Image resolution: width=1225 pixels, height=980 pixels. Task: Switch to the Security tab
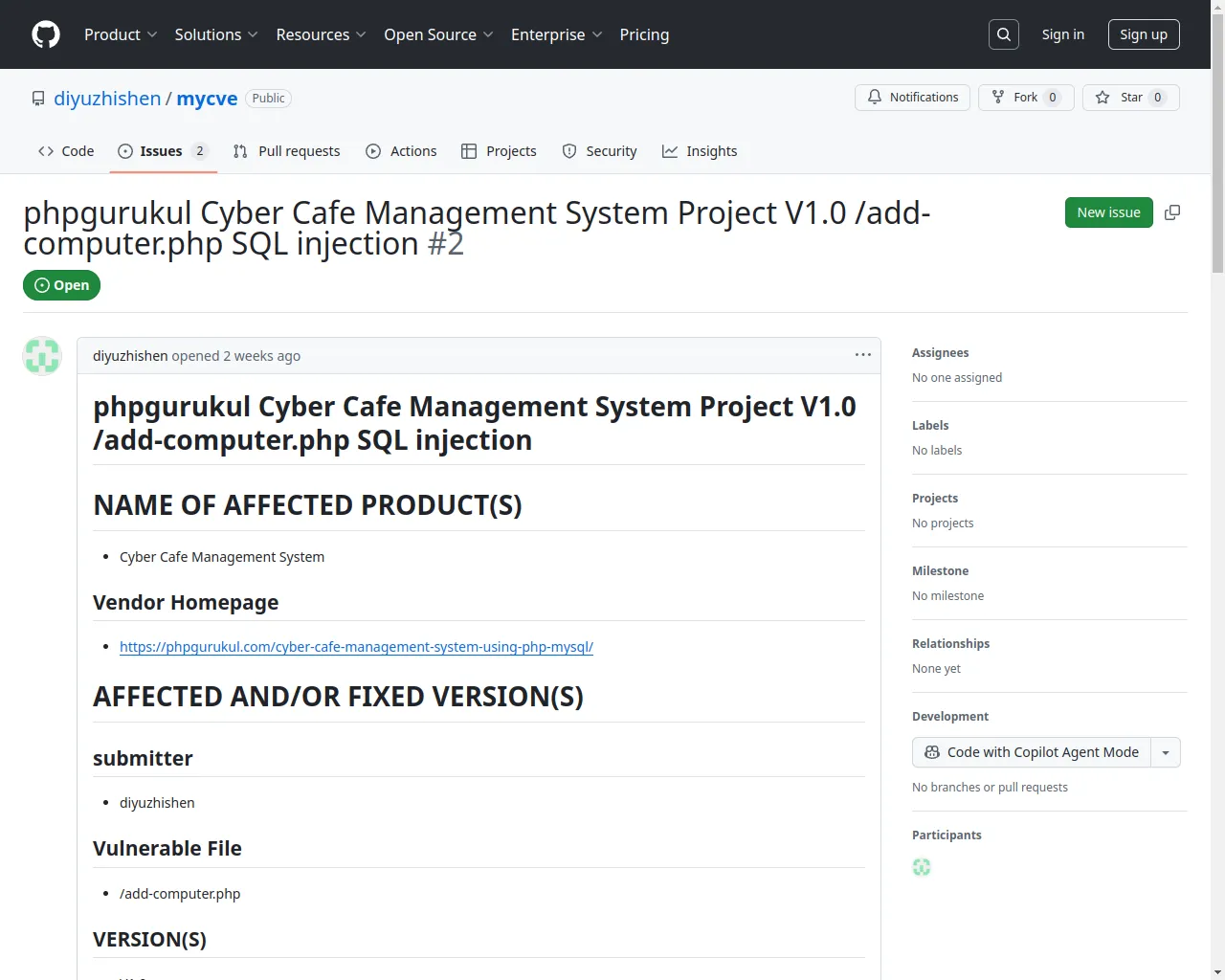tap(599, 151)
